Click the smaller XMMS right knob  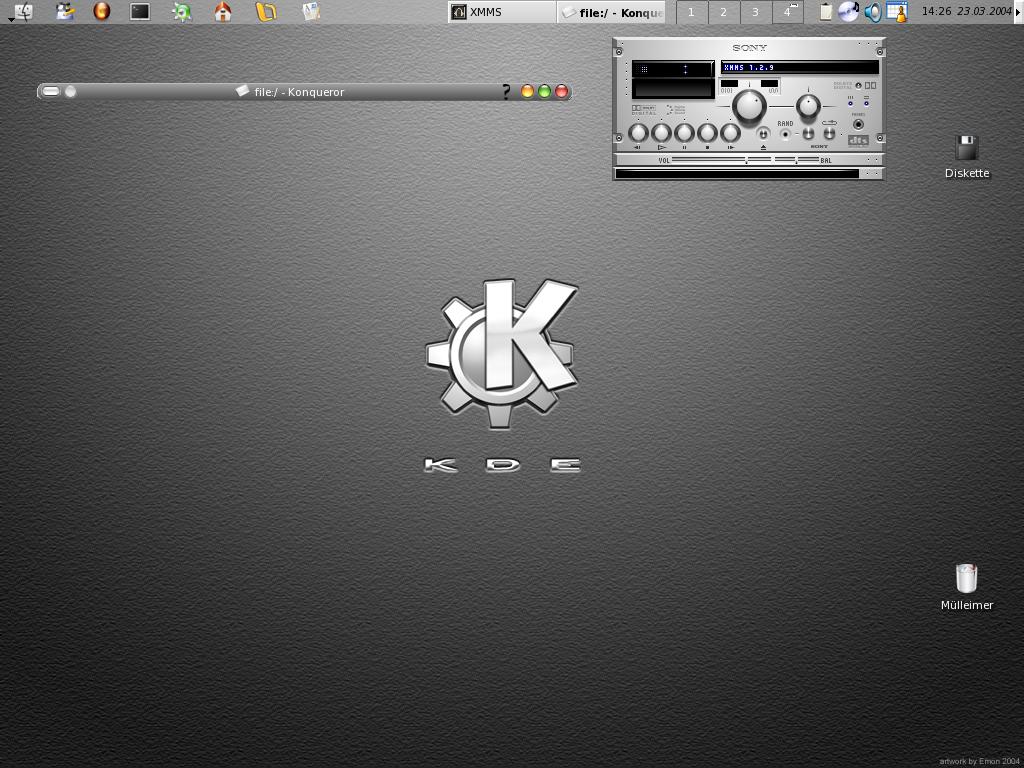pyautogui.click(x=808, y=105)
